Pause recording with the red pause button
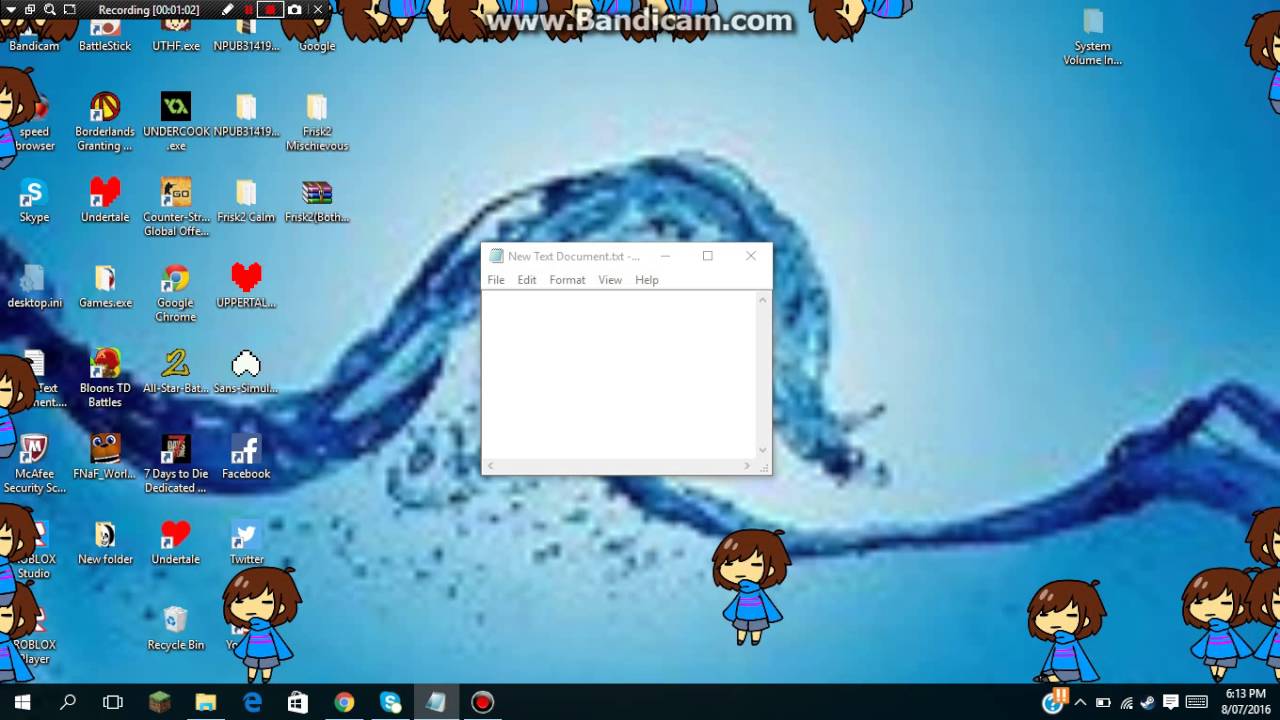 (x=249, y=10)
